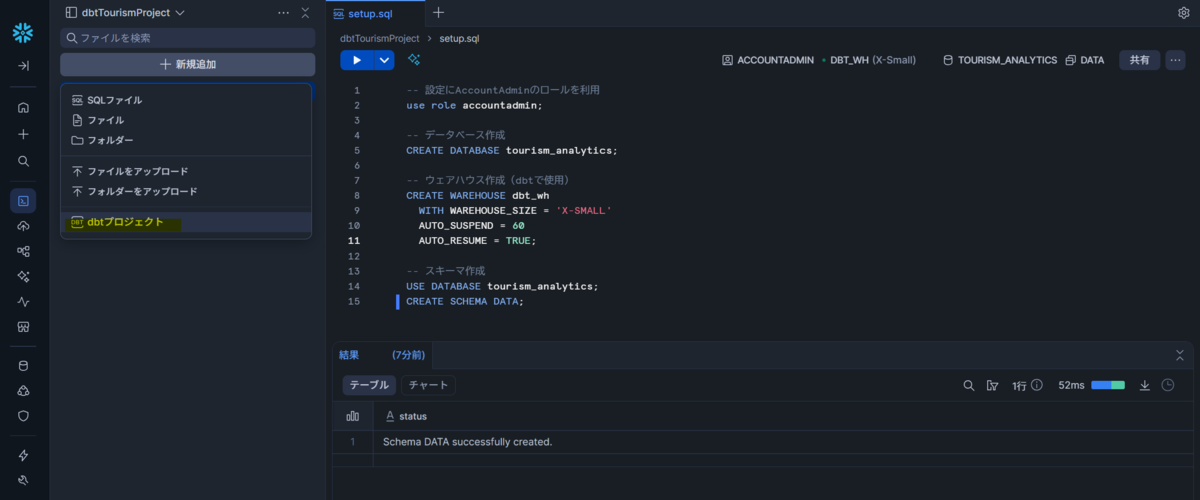This screenshot has height=500, width=1200.
Task: Click the Schema DATA successfully created cell
Action: point(467,441)
